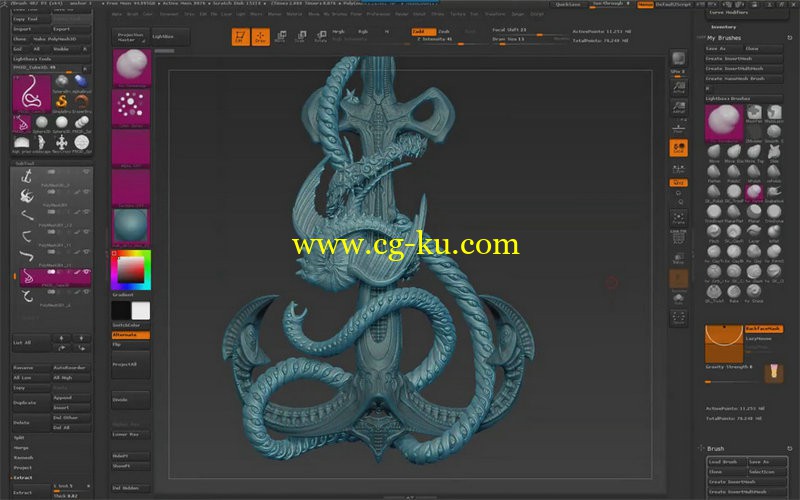Select the Move tool in top toolbar
Image resolution: width=800 pixels, height=500 pixels.
pyautogui.click(x=280, y=36)
